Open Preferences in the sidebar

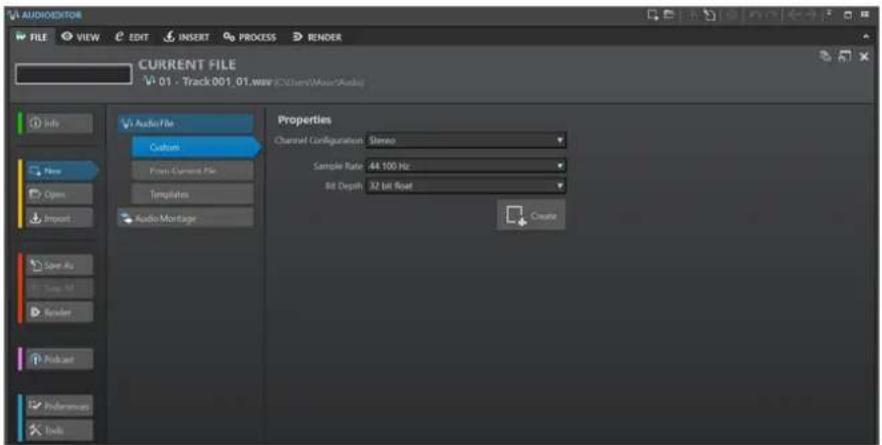[58, 406]
